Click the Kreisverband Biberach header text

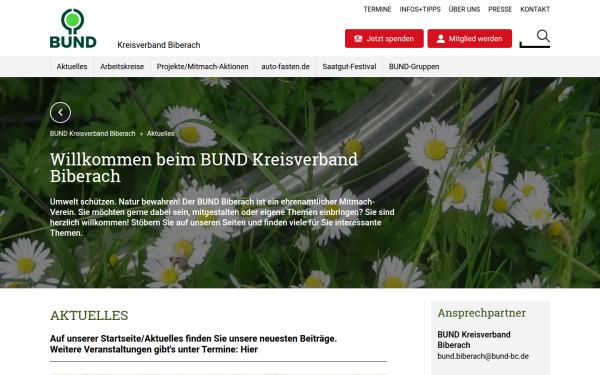[159, 45]
